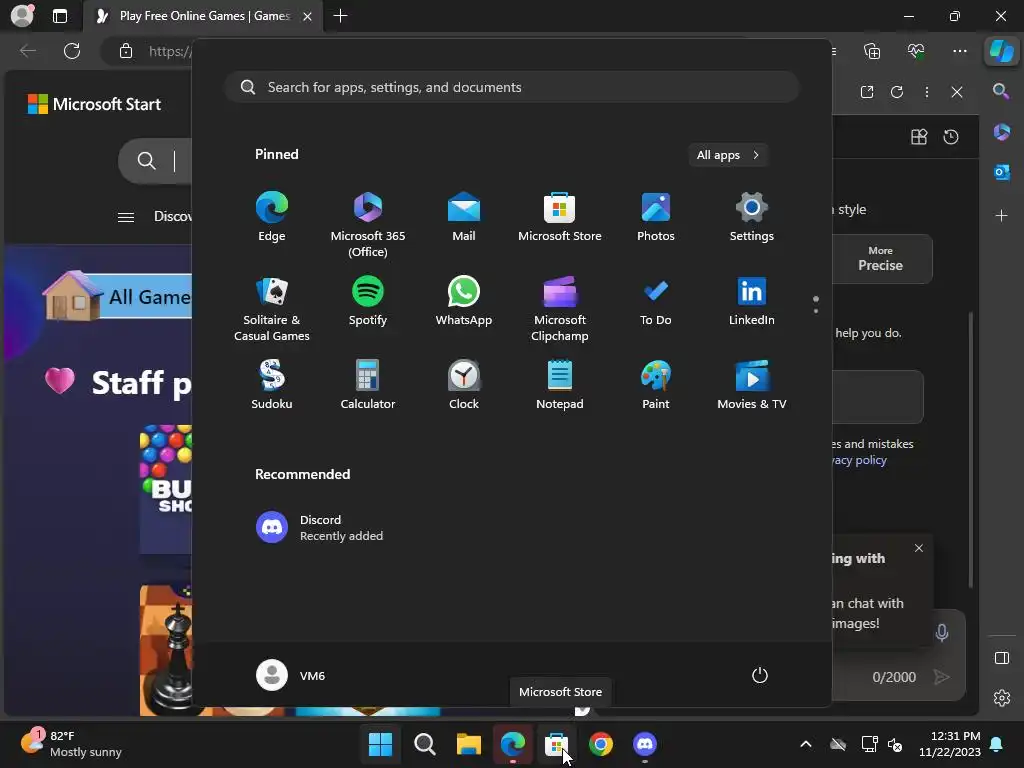Open Discord from the taskbar

(x=645, y=744)
